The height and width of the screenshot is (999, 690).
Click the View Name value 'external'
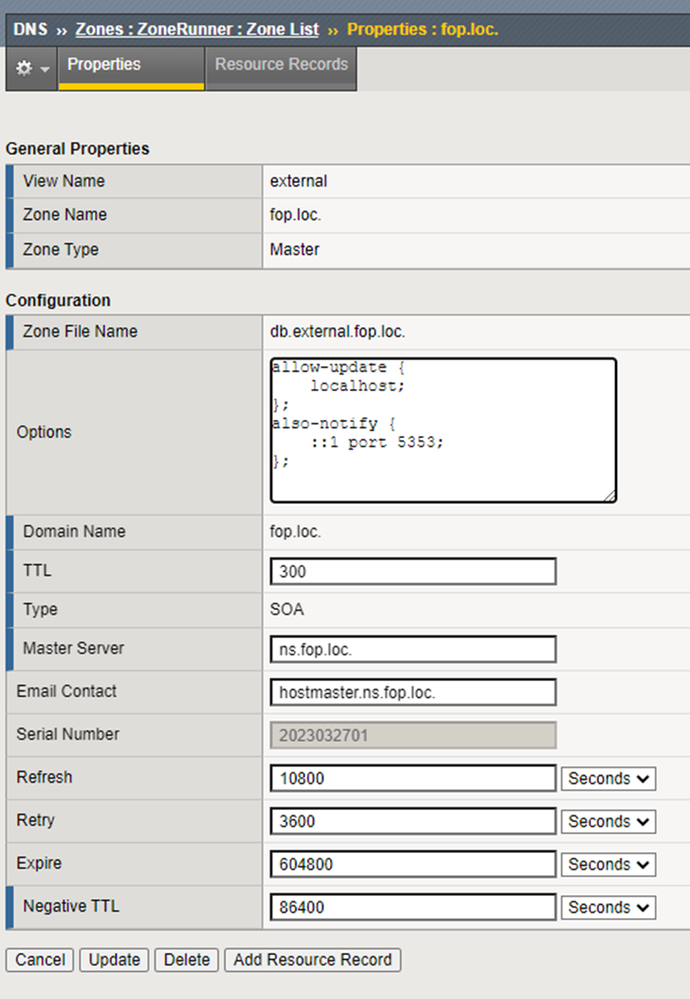coord(298,181)
